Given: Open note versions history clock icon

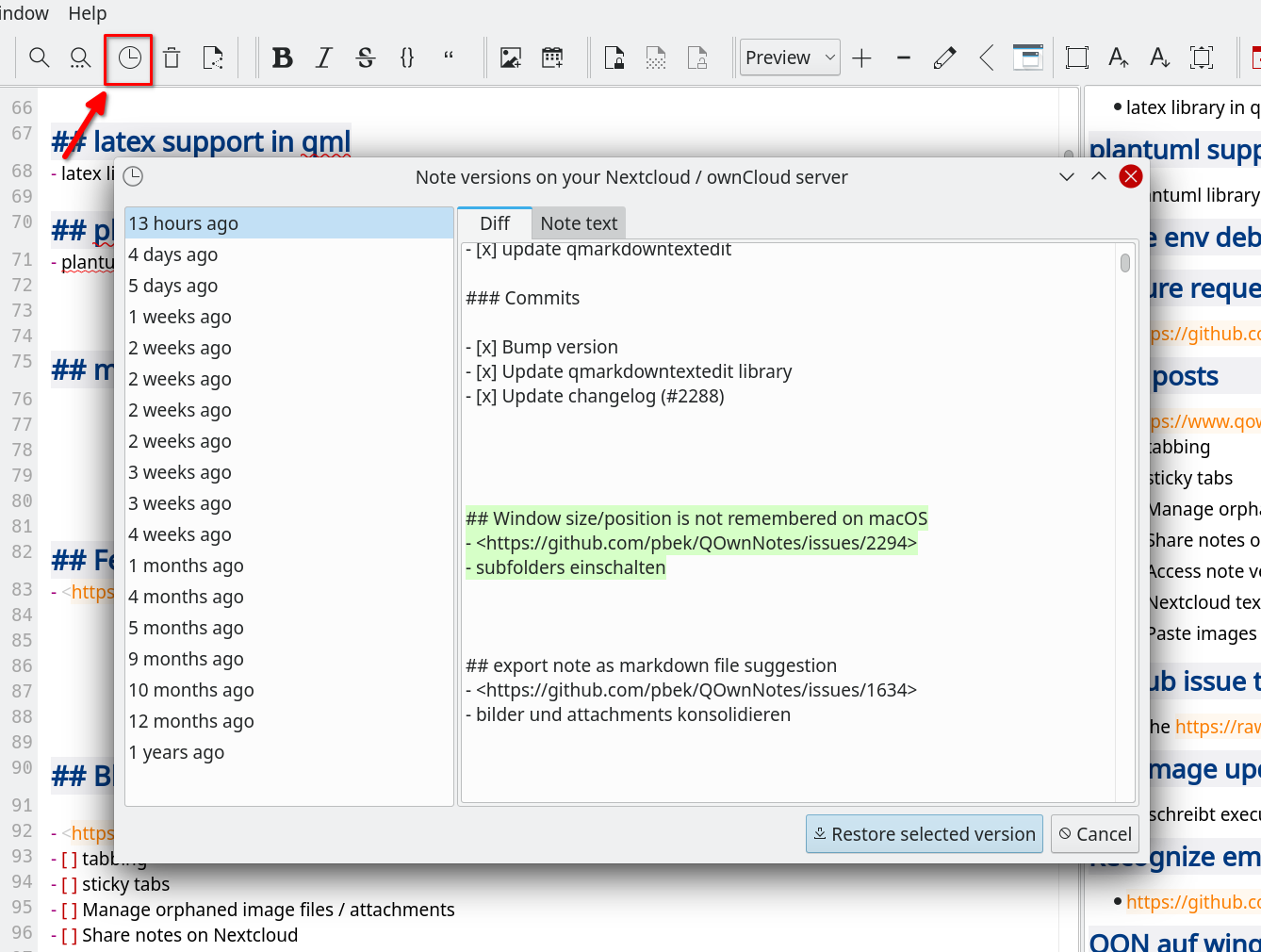Looking at the screenshot, I should point(129,58).
